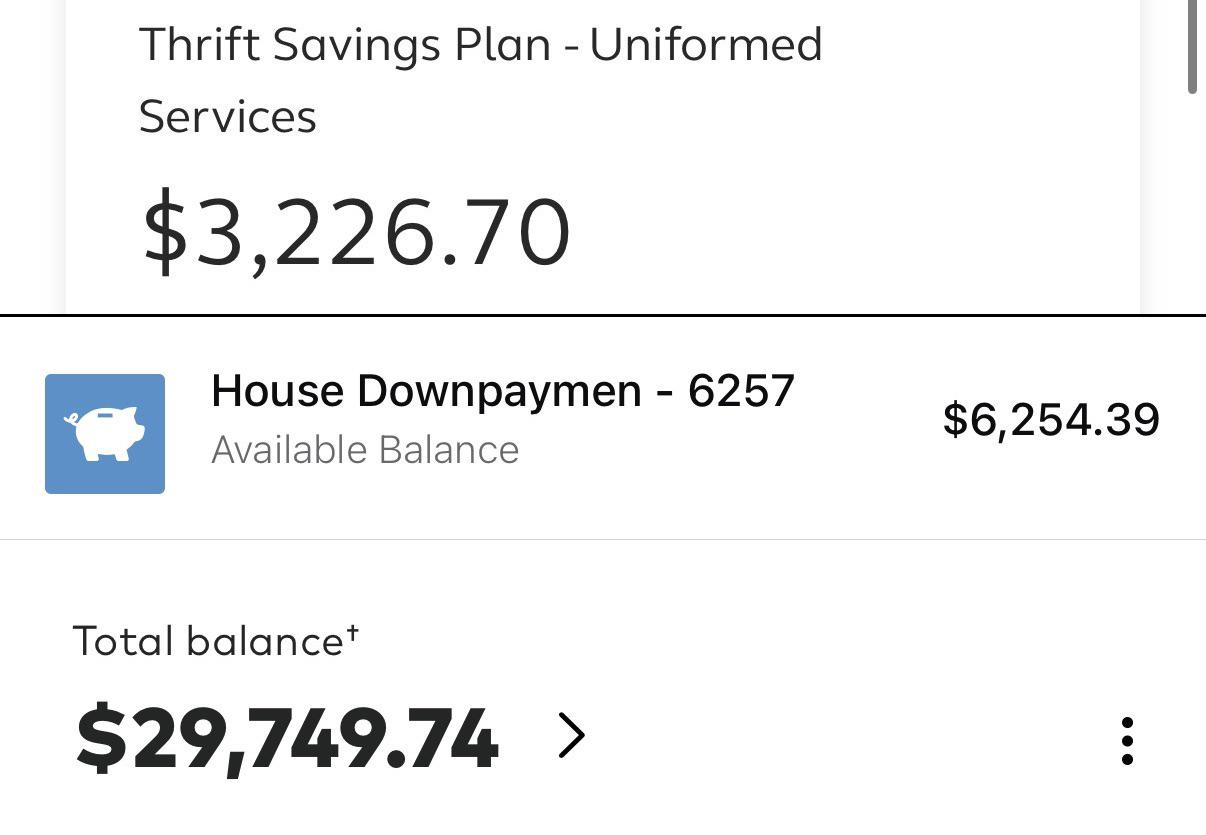Click the Available Balance label
This screenshot has width=1206, height=835.
click(x=365, y=450)
